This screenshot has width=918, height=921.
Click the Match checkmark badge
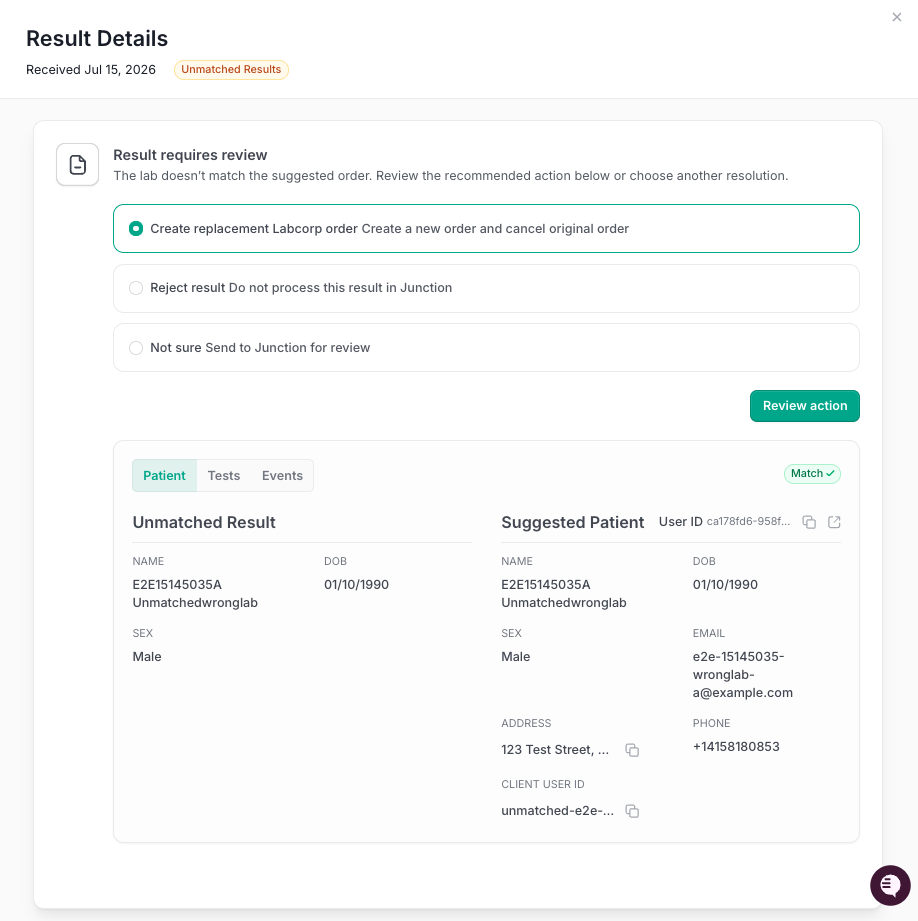[x=812, y=473]
